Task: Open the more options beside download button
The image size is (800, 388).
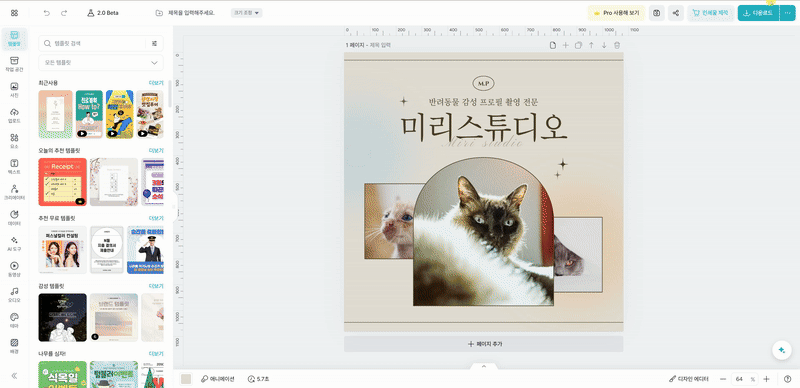Action: pyautogui.click(x=788, y=13)
